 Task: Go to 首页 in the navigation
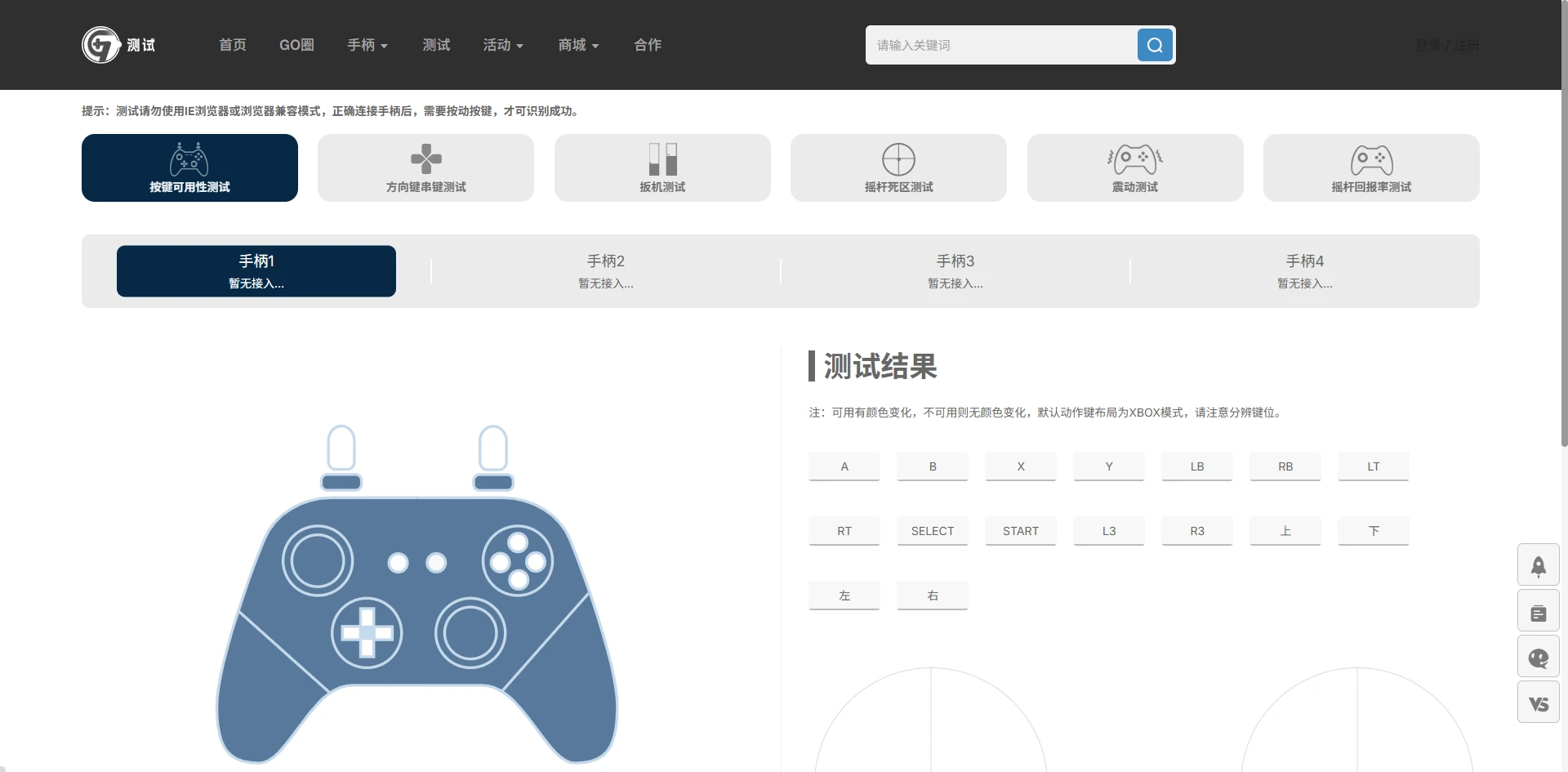tap(233, 45)
